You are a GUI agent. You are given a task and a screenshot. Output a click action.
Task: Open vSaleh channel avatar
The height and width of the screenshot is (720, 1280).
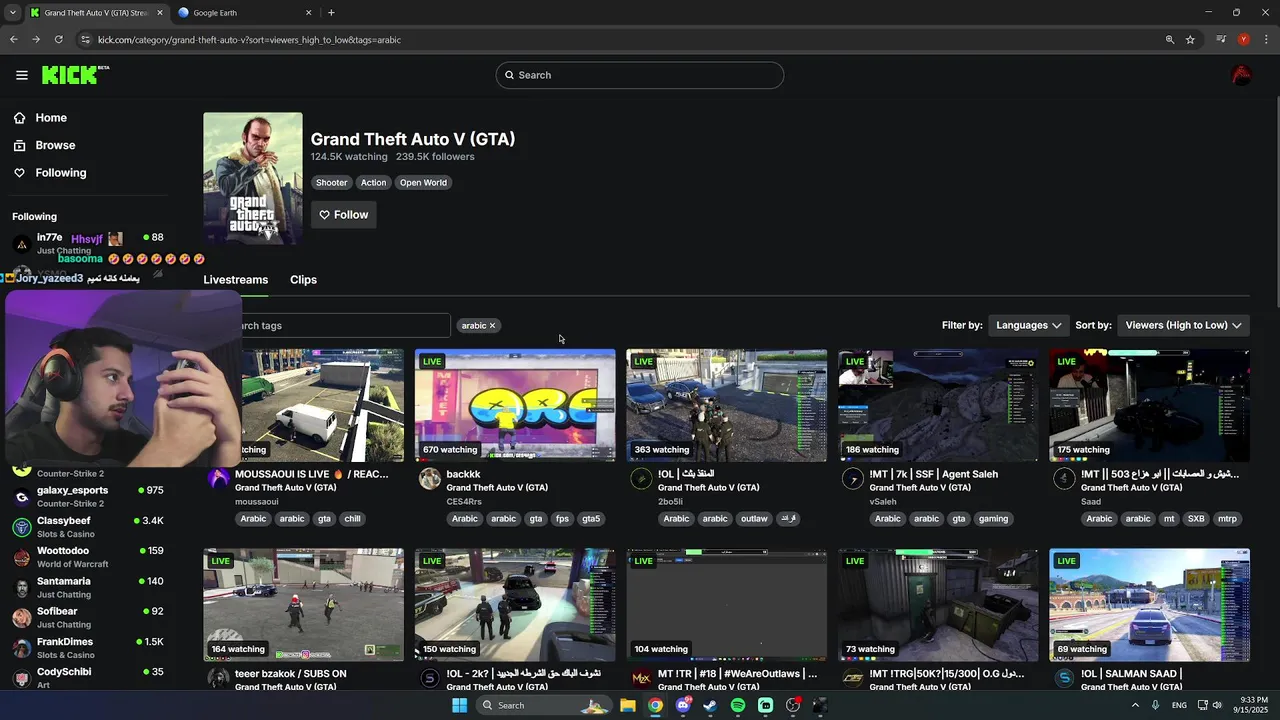tap(853, 479)
